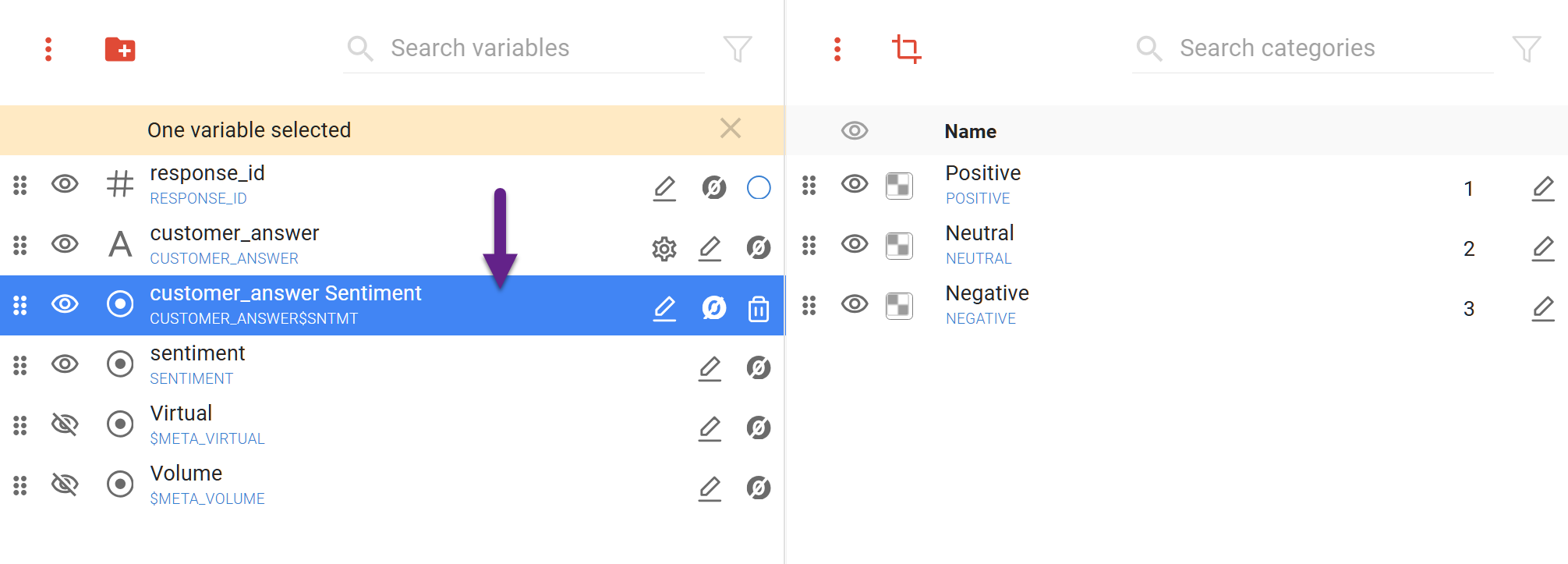The width and height of the screenshot is (1568, 564).
Task: Click the checkerboard swatch beside Positive
Action: click(x=898, y=186)
